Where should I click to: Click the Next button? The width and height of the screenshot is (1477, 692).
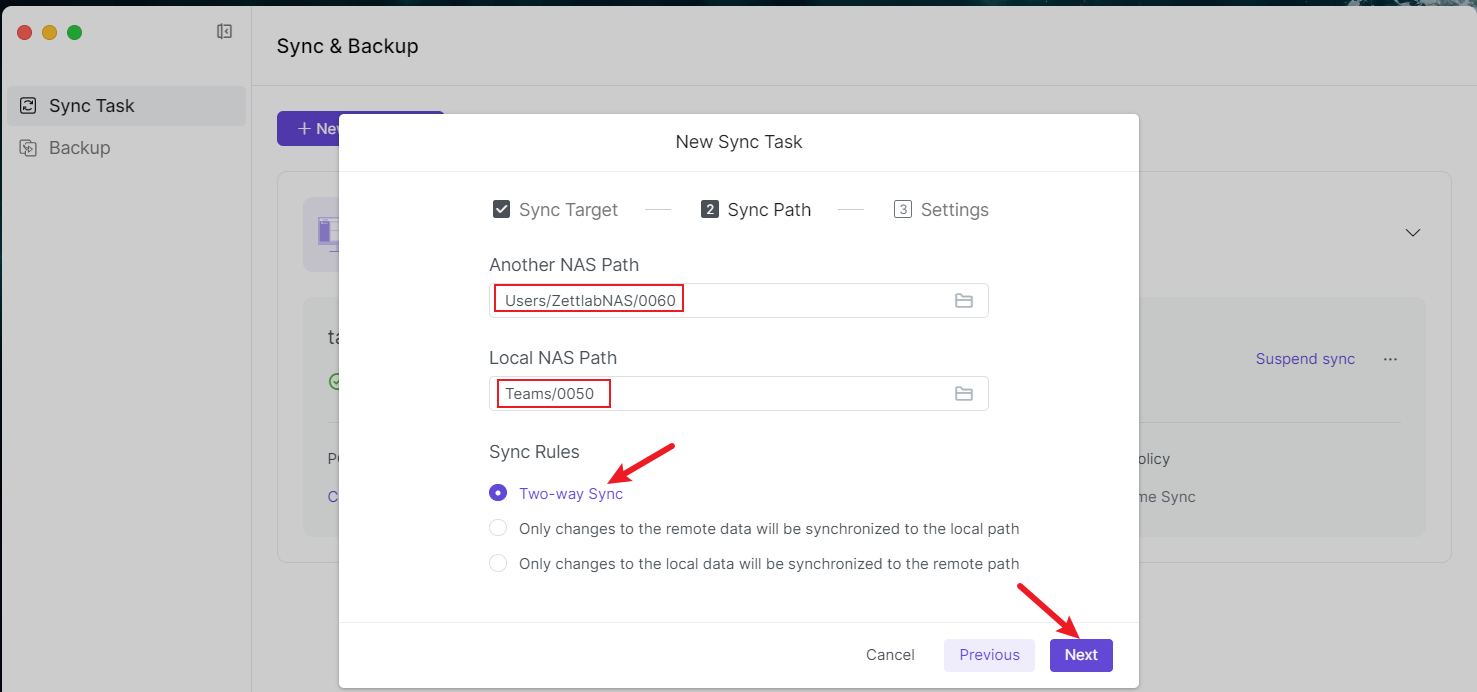[x=1080, y=655]
